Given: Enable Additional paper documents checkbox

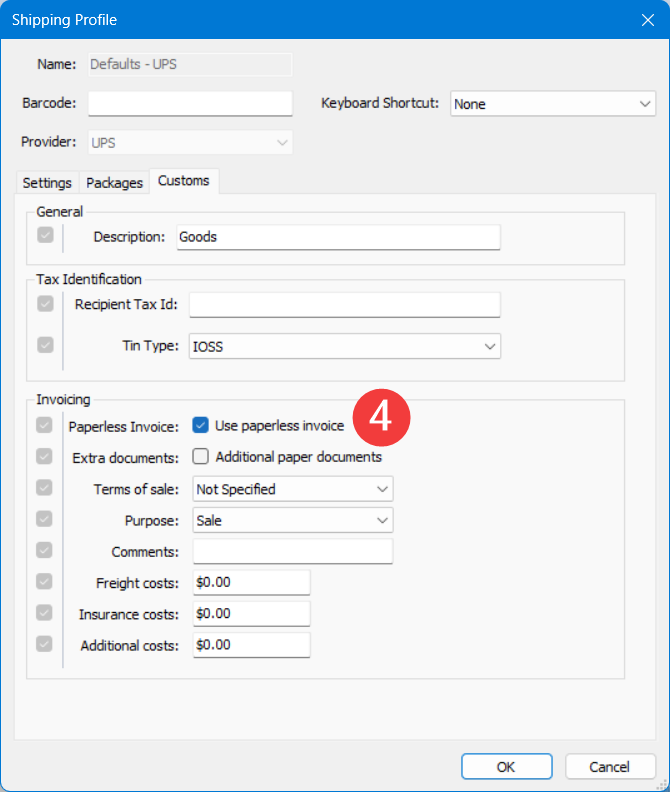Looking at the screenshot, I should (201, 457).
